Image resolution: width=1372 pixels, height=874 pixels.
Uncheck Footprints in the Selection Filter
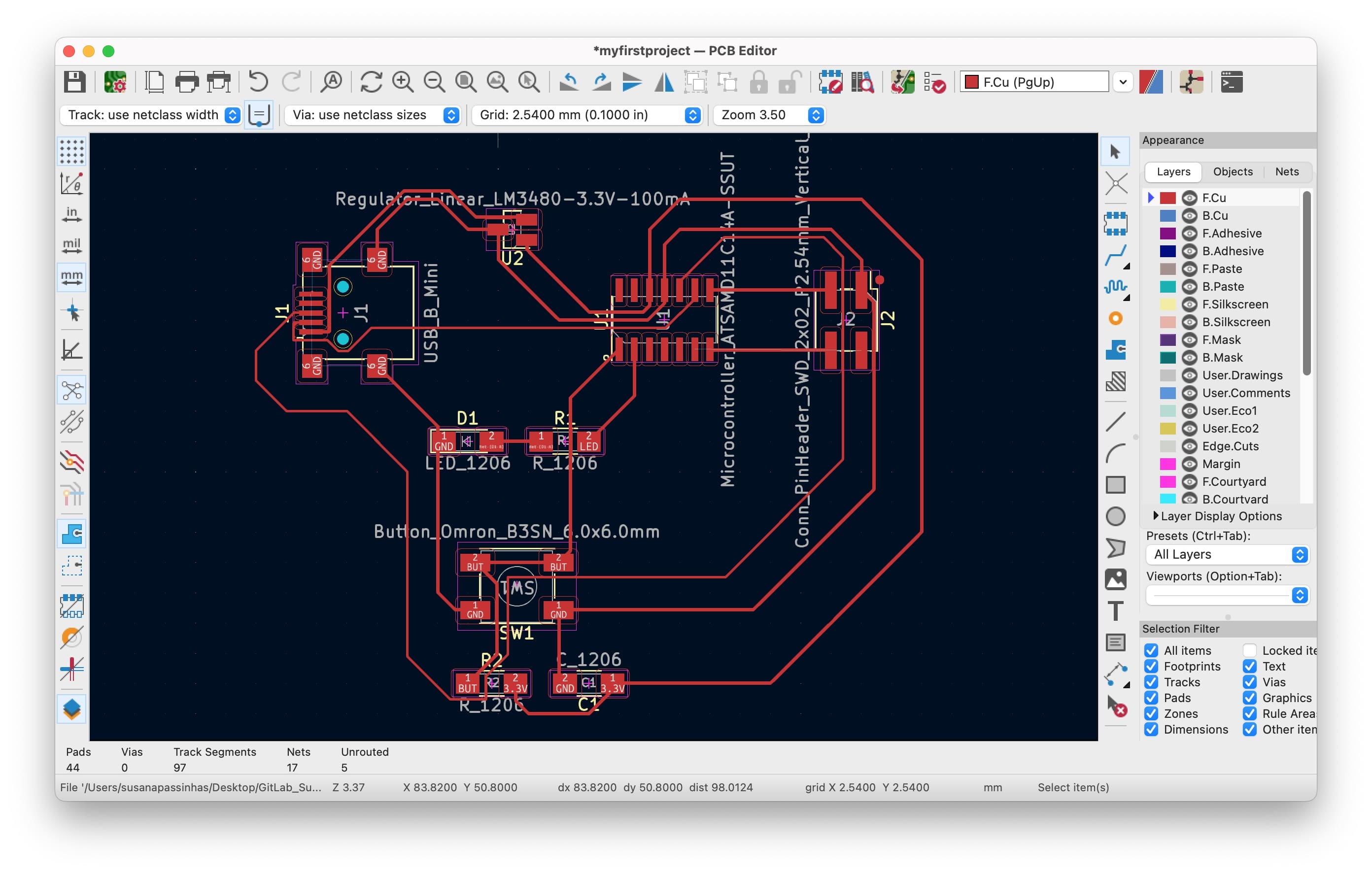pos(1151,666)
